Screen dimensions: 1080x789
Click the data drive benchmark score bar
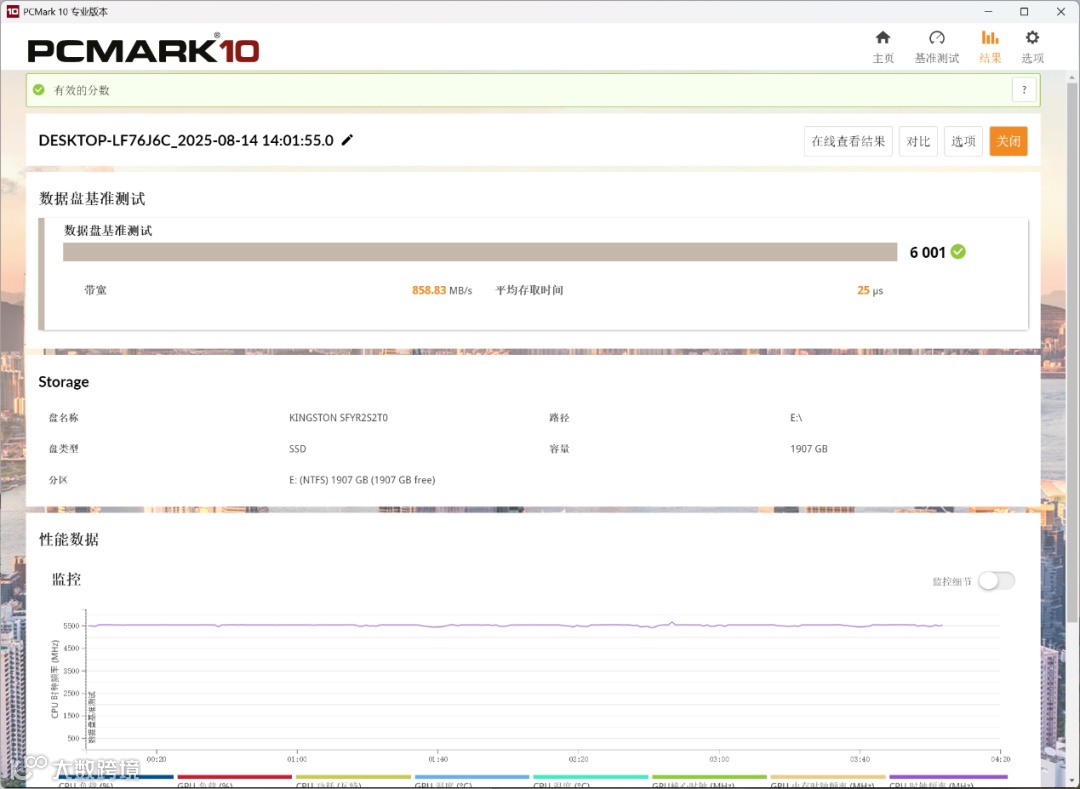point(480,252)
